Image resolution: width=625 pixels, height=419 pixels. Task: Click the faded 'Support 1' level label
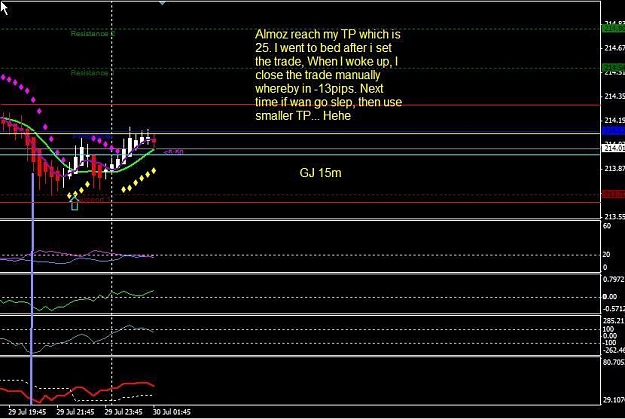94,199
